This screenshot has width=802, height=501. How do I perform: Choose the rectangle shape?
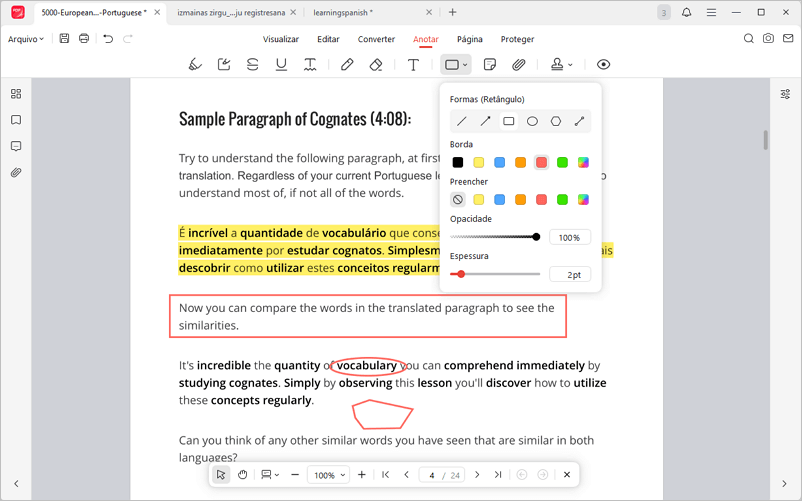(x=508, y=121)
